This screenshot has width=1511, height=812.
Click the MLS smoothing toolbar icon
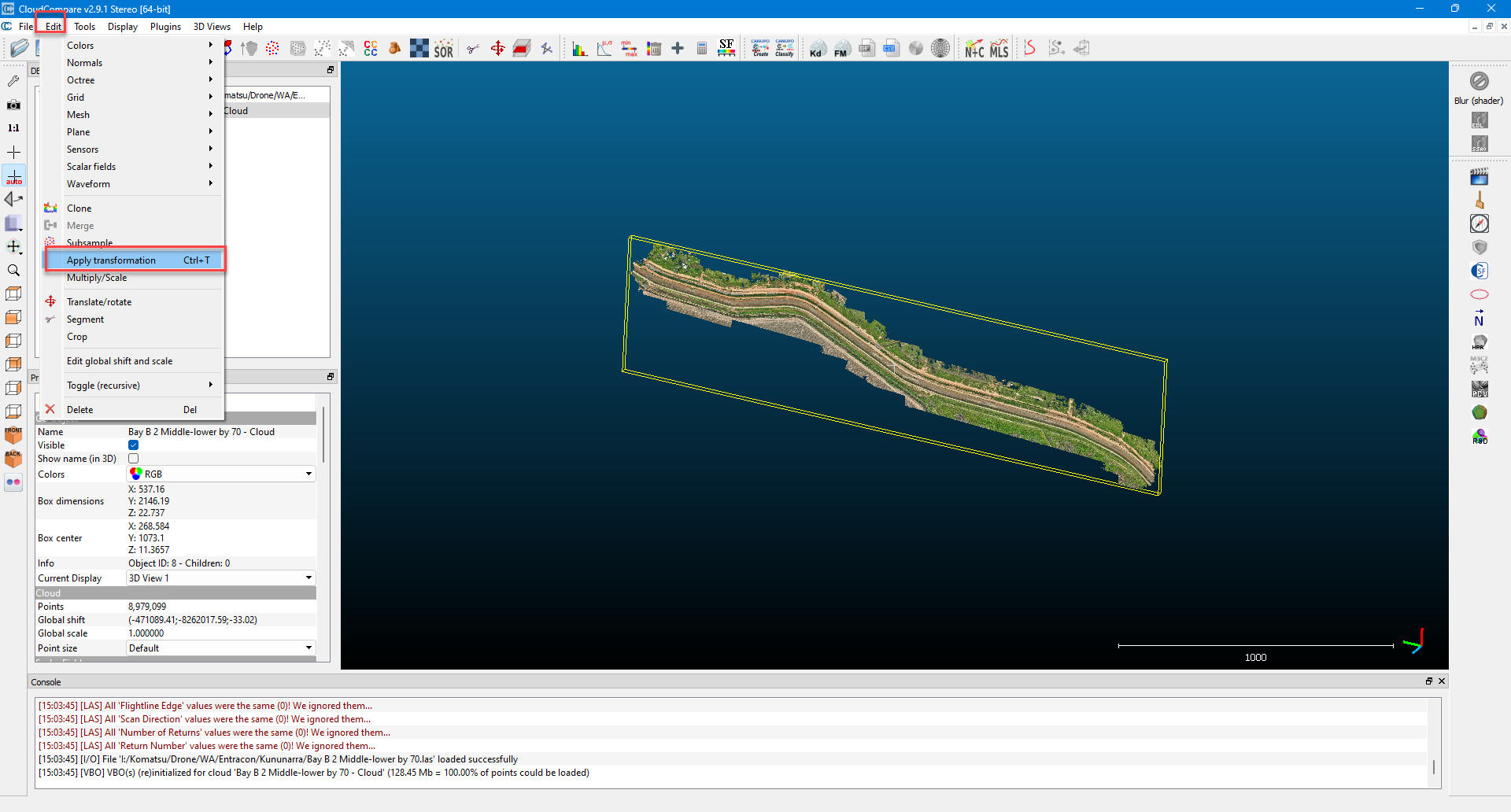999,49
